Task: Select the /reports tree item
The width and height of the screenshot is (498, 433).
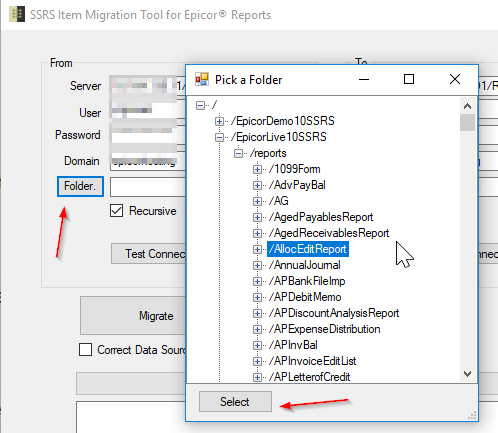Action: tap(268, 153)
